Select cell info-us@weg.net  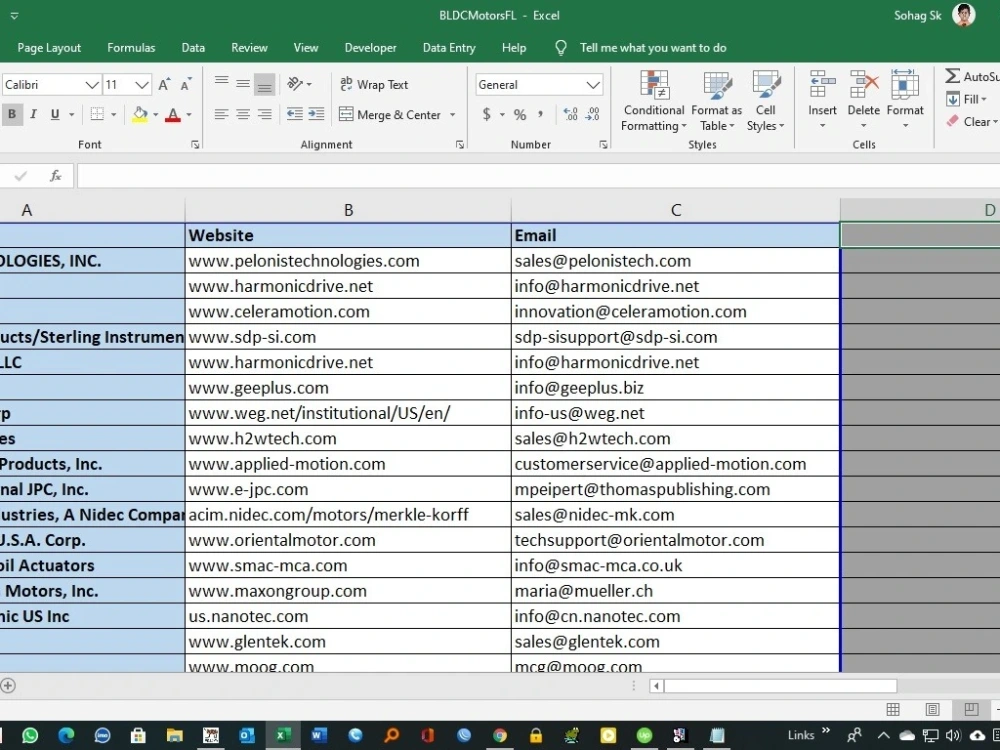tap(675, 413)
